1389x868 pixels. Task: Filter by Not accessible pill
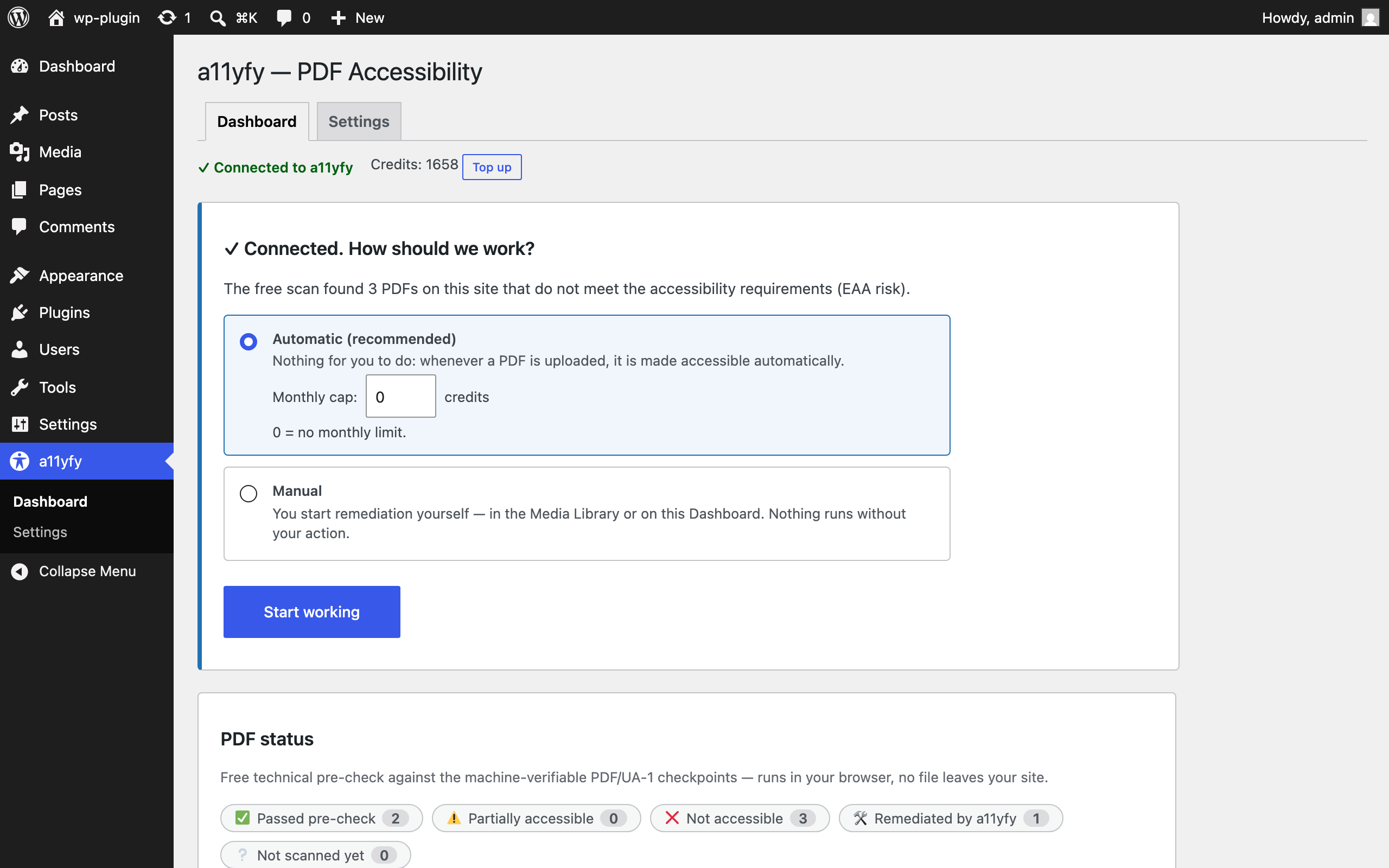click(740, 818)
